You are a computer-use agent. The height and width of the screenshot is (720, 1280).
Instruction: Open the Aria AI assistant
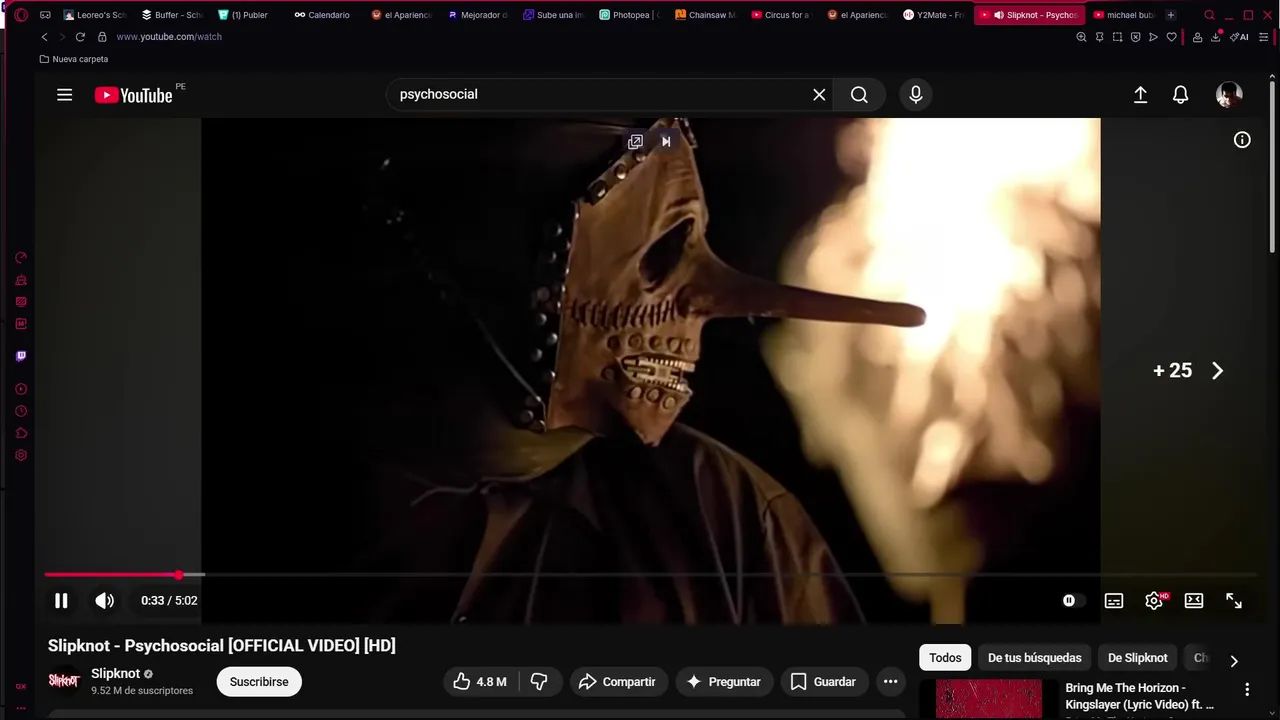tap(1240, 37)
